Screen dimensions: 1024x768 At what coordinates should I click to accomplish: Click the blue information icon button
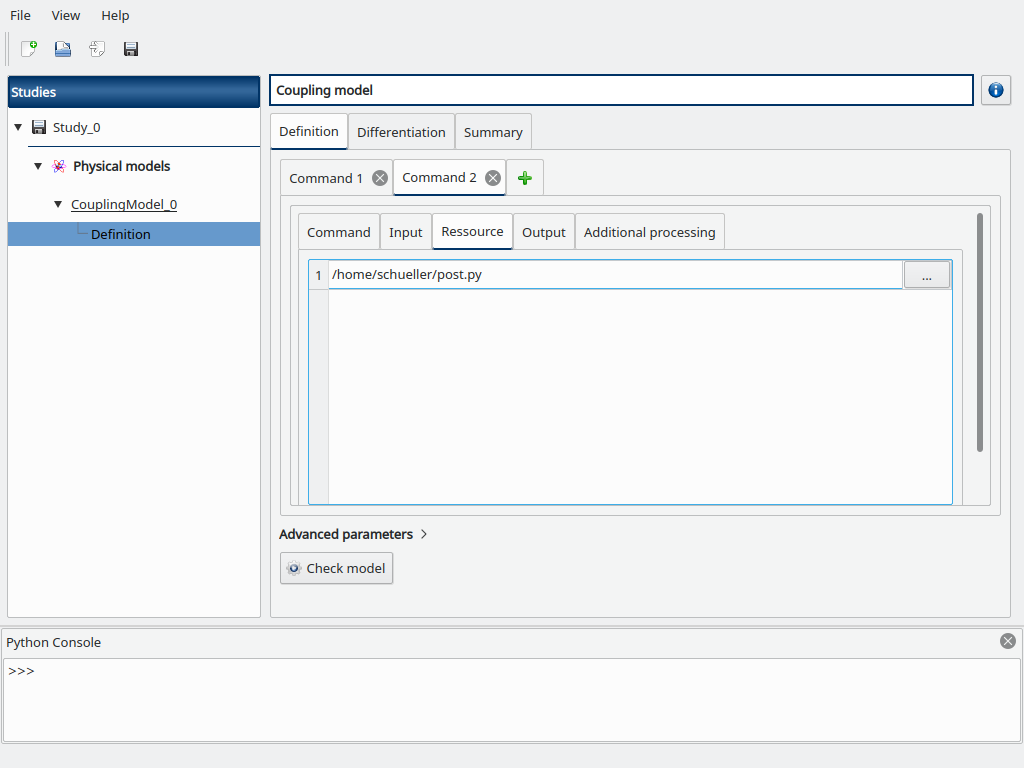tap(995, 90)
